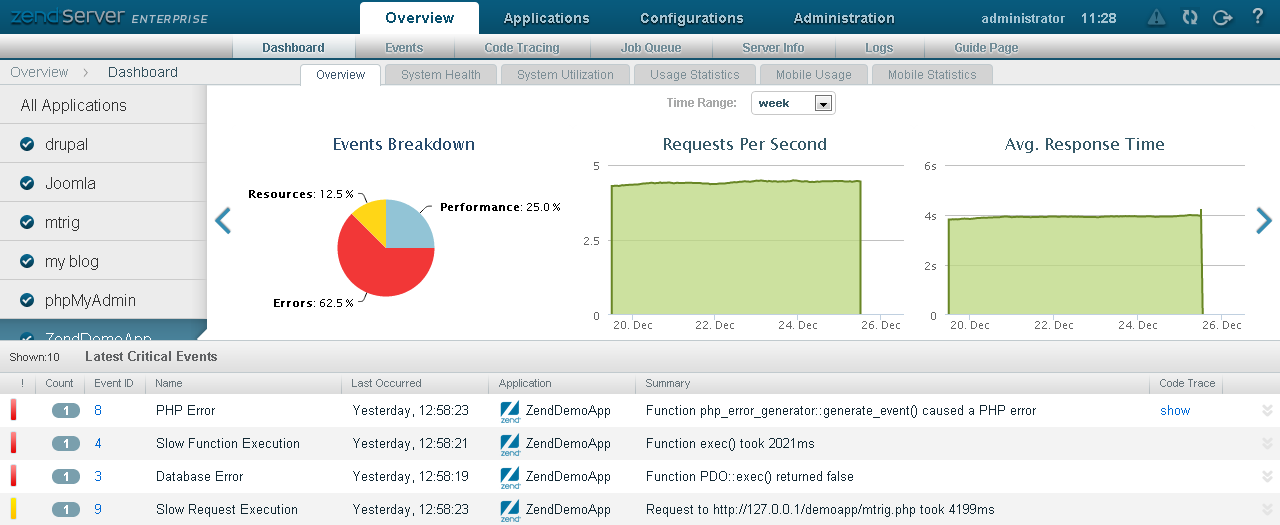The width and height of the screenshot is (1280, 525).
Task: Open event ID 9 link
Action: tap(98, 509)
